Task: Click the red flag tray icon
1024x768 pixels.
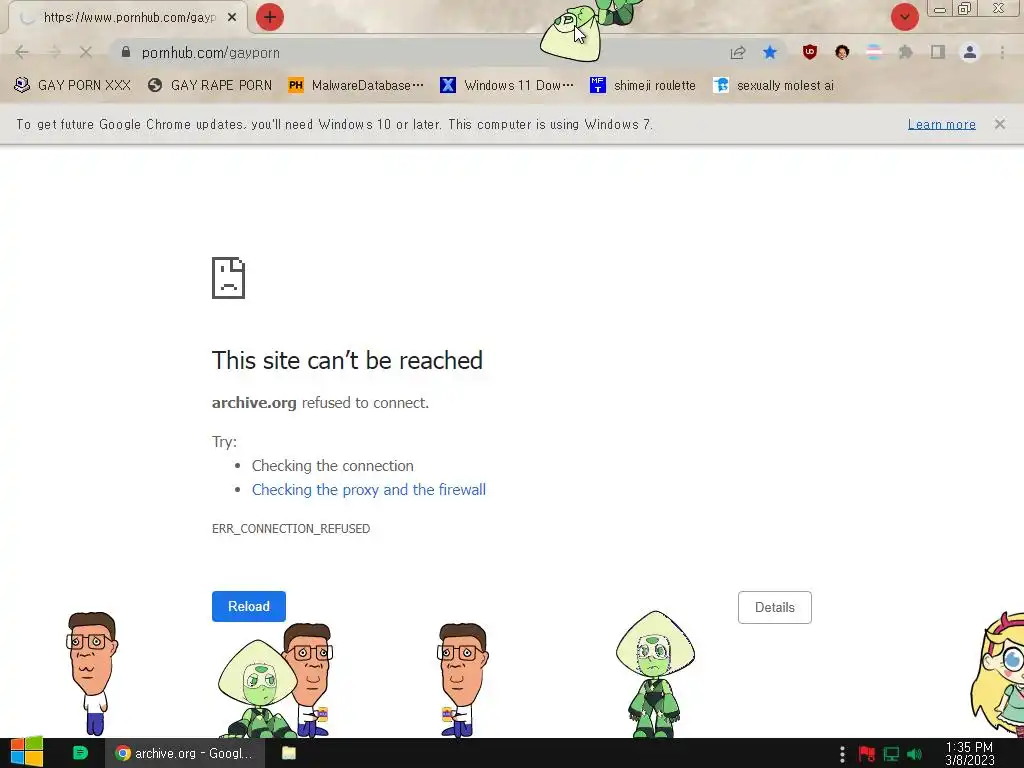Action: (867, 754)
